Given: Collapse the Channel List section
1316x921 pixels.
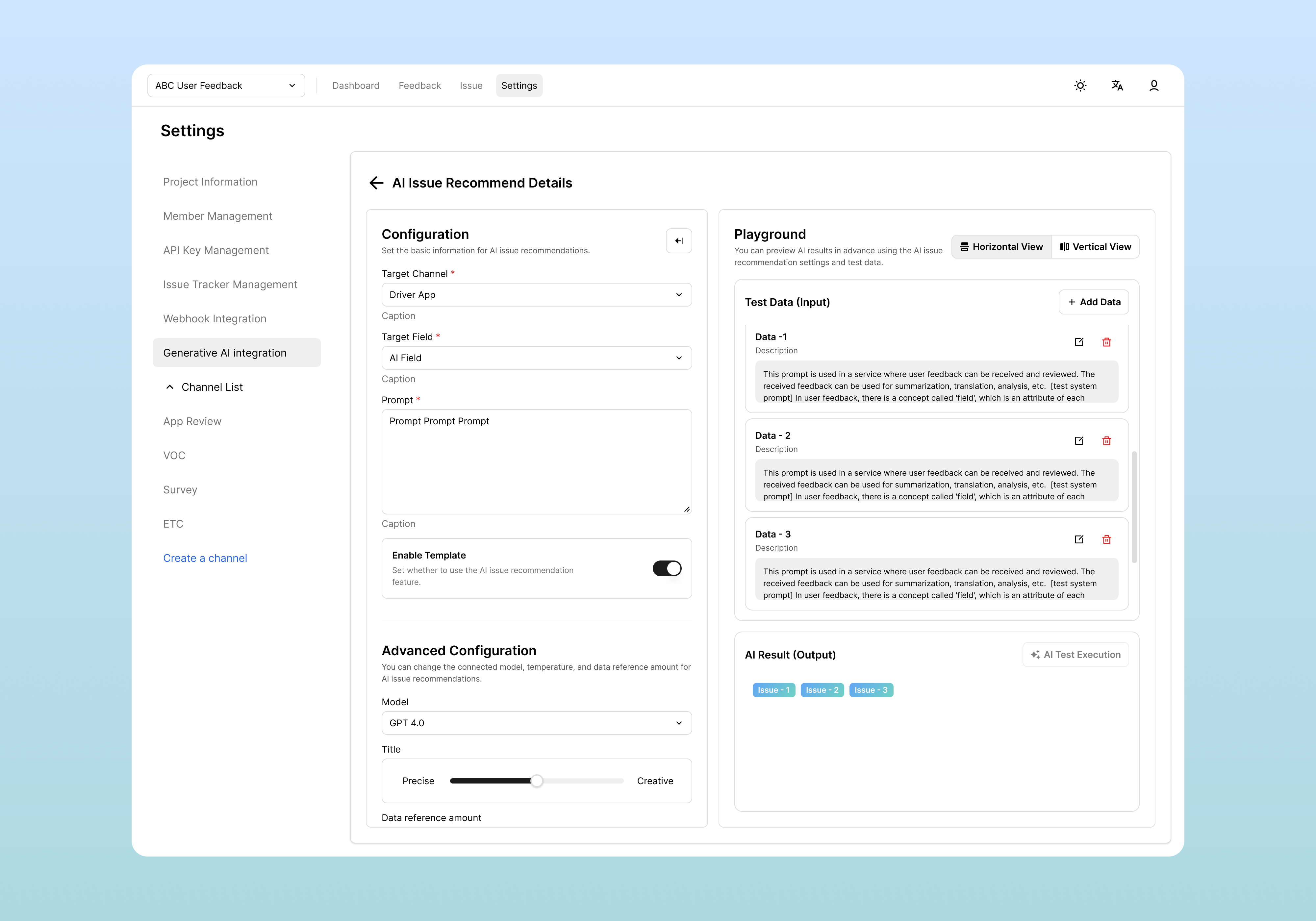Looking at the screenshot, I should tap(170, 387).
